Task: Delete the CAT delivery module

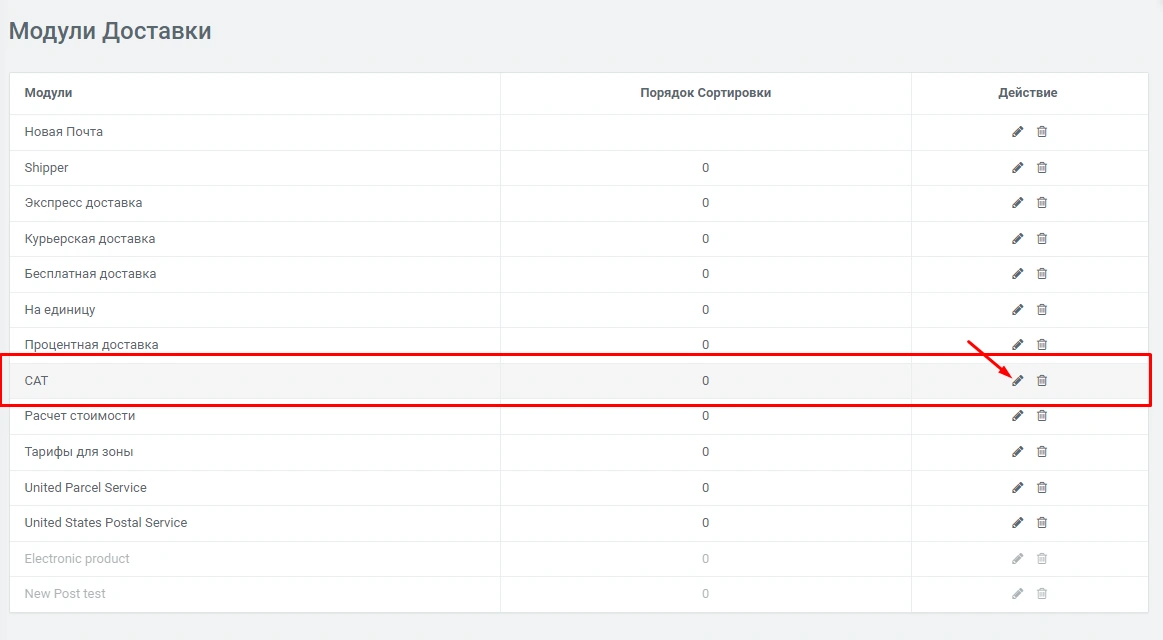Action: (1041, 381)
